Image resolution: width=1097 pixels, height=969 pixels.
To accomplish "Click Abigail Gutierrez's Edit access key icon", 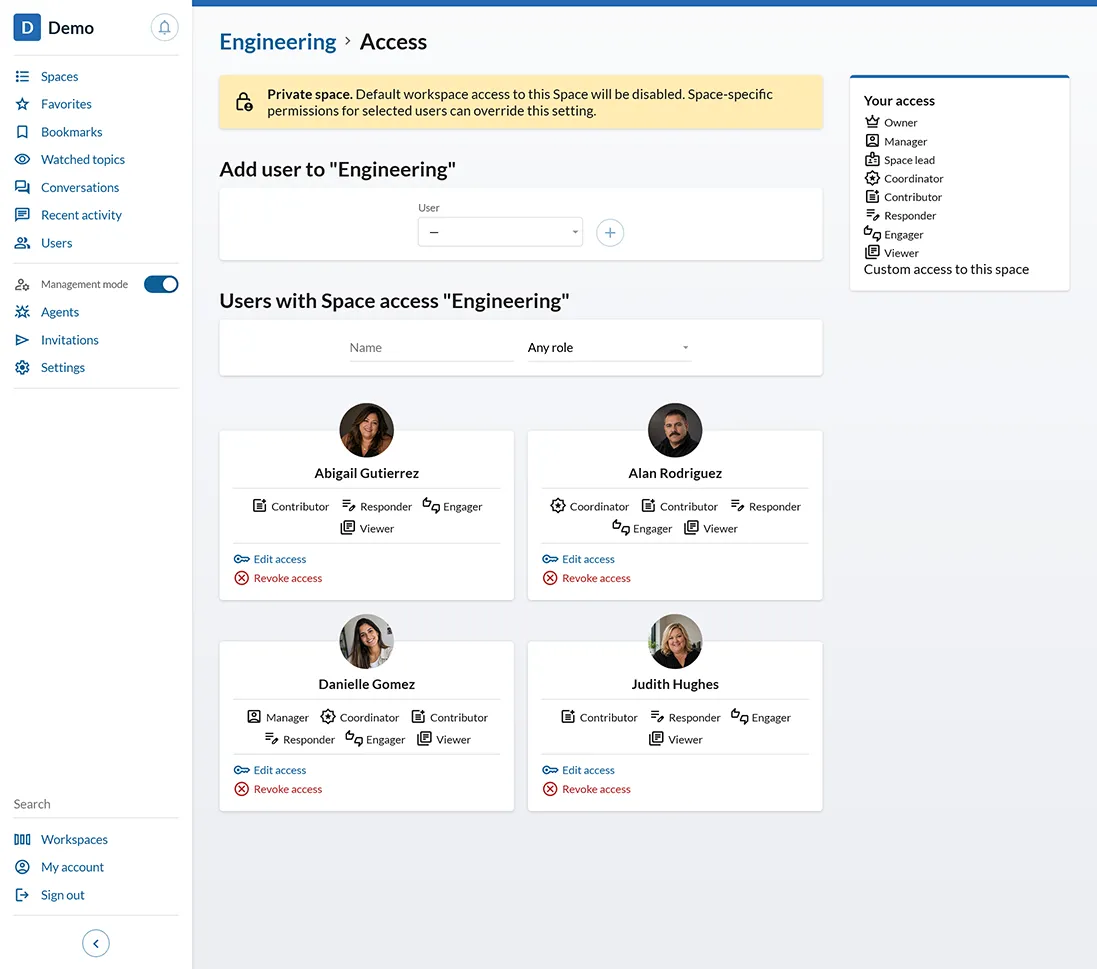I will click(x=241, y=559).
